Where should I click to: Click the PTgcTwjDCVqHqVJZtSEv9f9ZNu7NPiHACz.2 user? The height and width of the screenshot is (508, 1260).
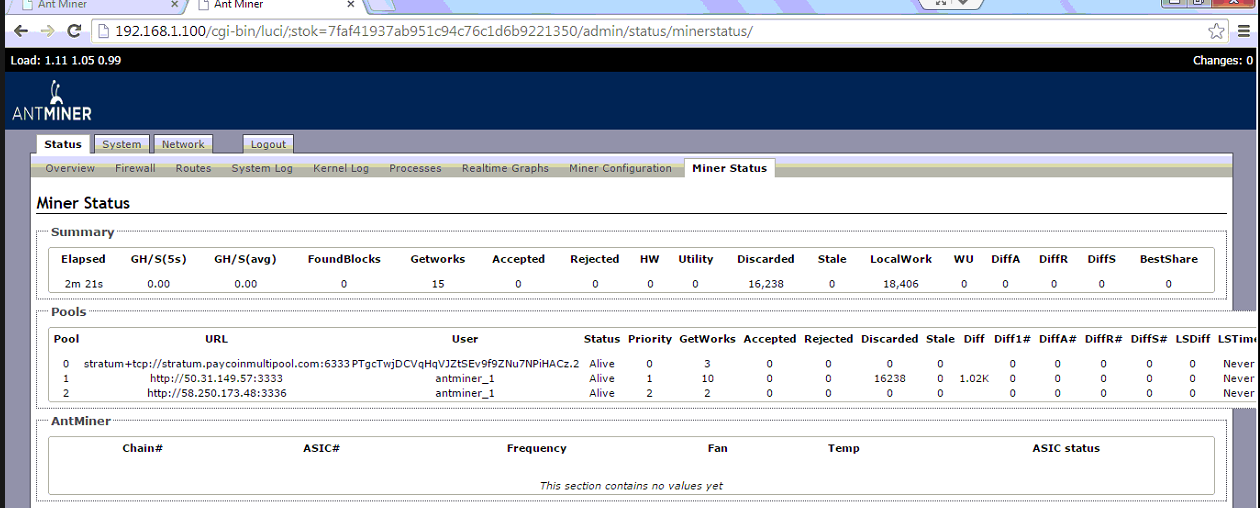pyautogui.click(x=465, y=364)
